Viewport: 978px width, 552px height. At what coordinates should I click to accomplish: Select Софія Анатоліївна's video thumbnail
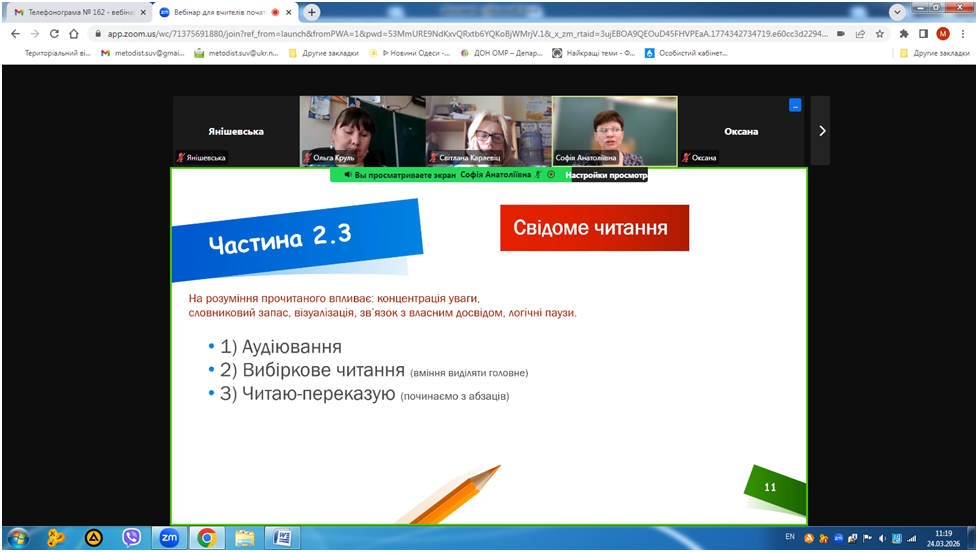614,130
